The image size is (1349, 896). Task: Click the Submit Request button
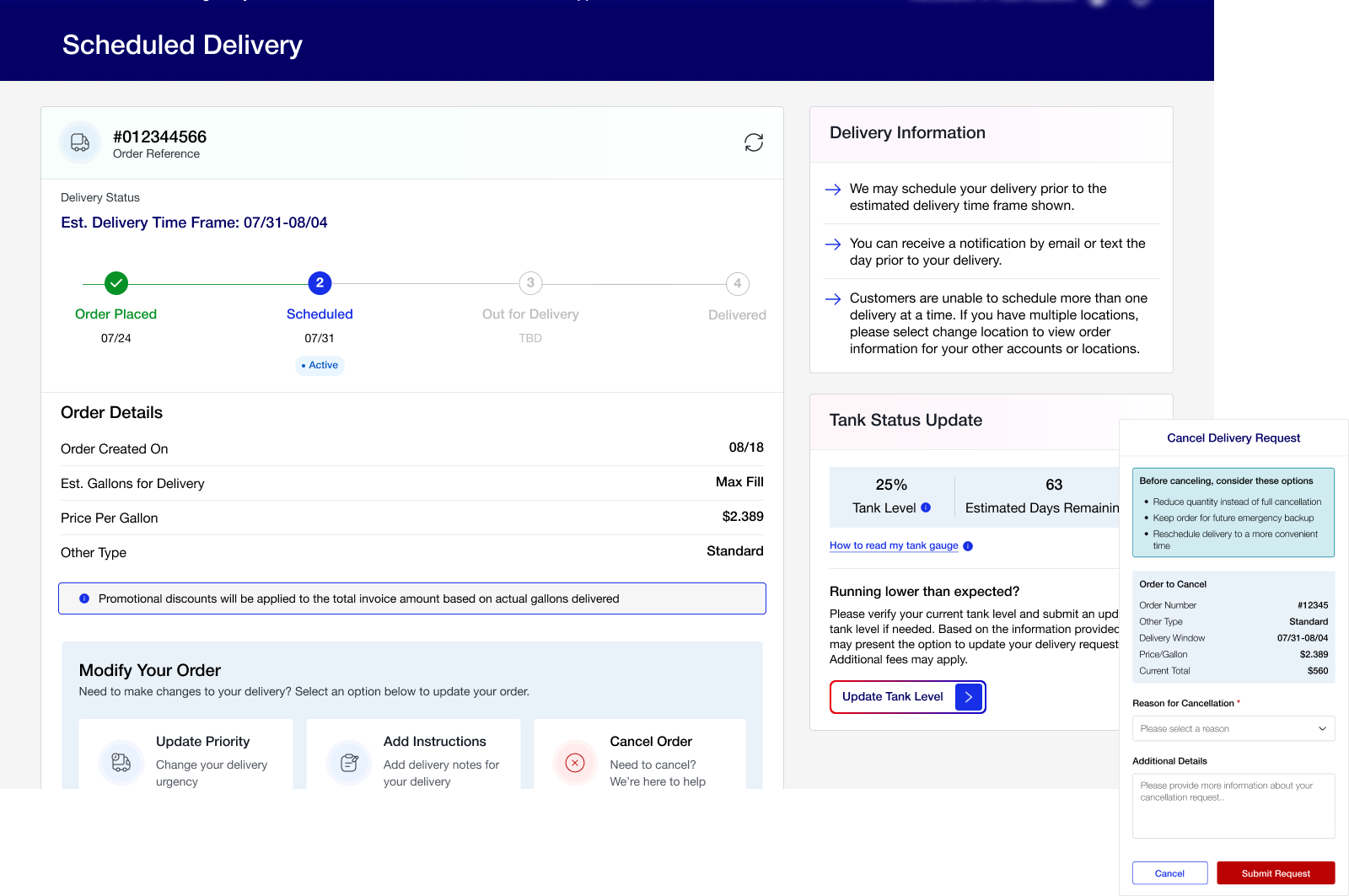click(1276, 873)
